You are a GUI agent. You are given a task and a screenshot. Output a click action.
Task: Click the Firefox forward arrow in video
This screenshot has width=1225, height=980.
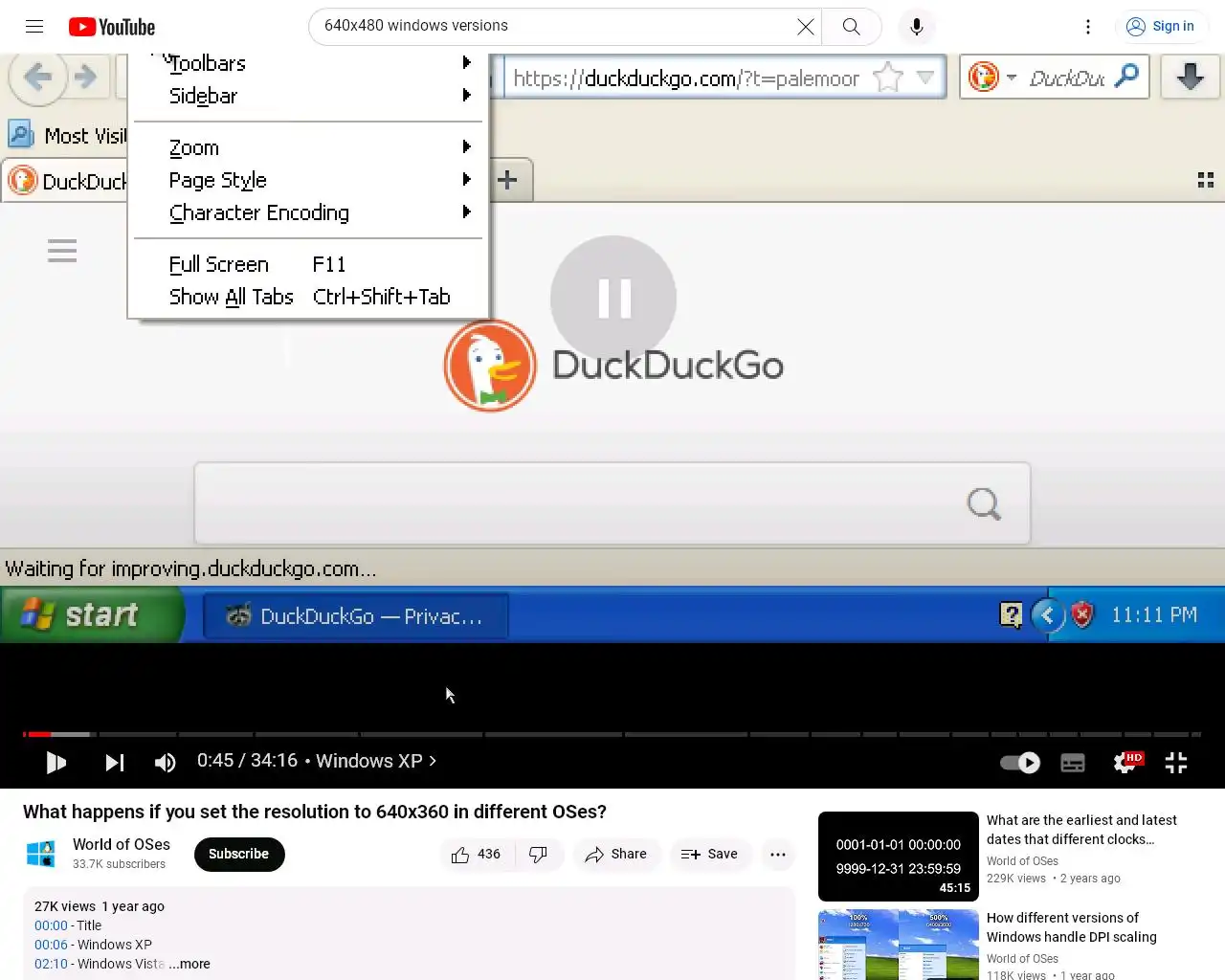[x=86, y=77]
